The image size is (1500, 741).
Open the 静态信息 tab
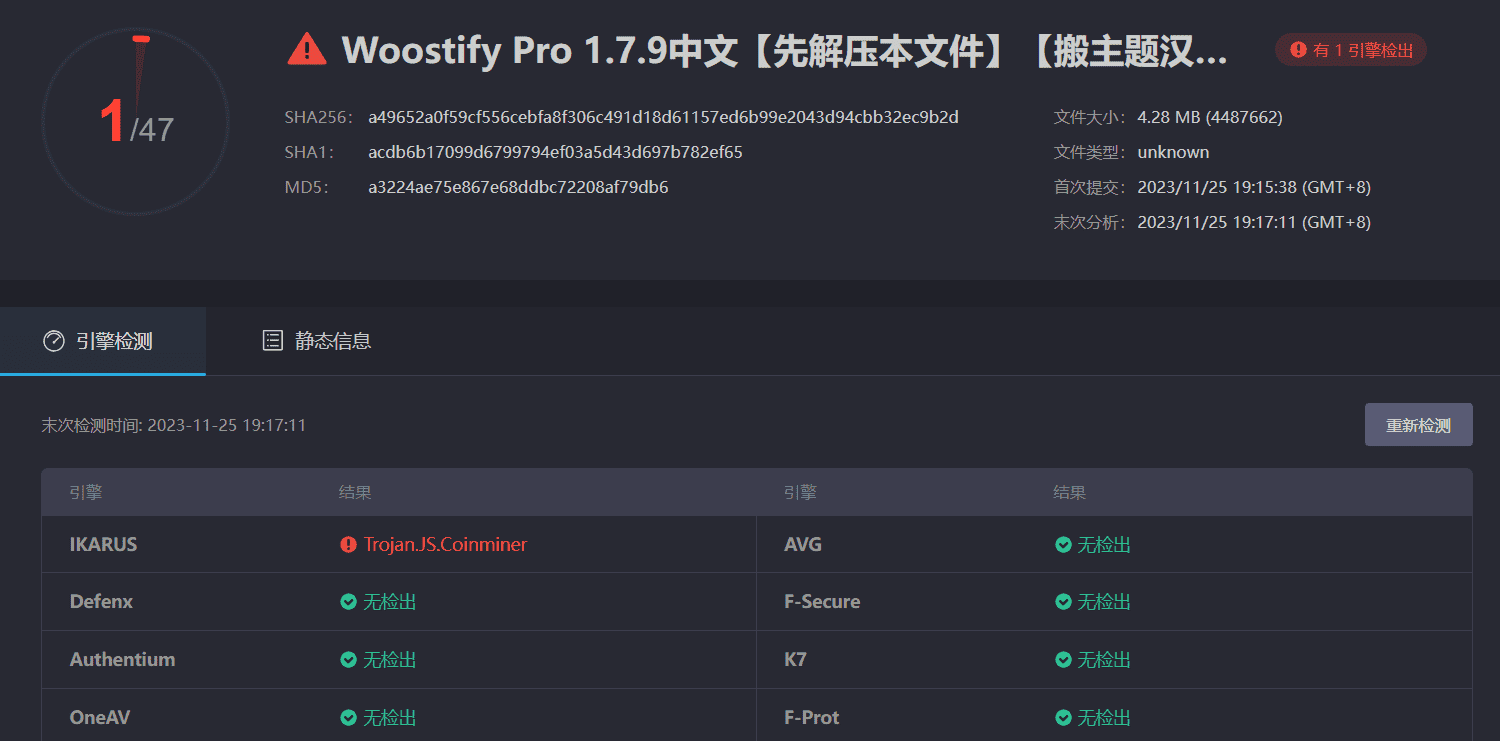tap(316, 341)
